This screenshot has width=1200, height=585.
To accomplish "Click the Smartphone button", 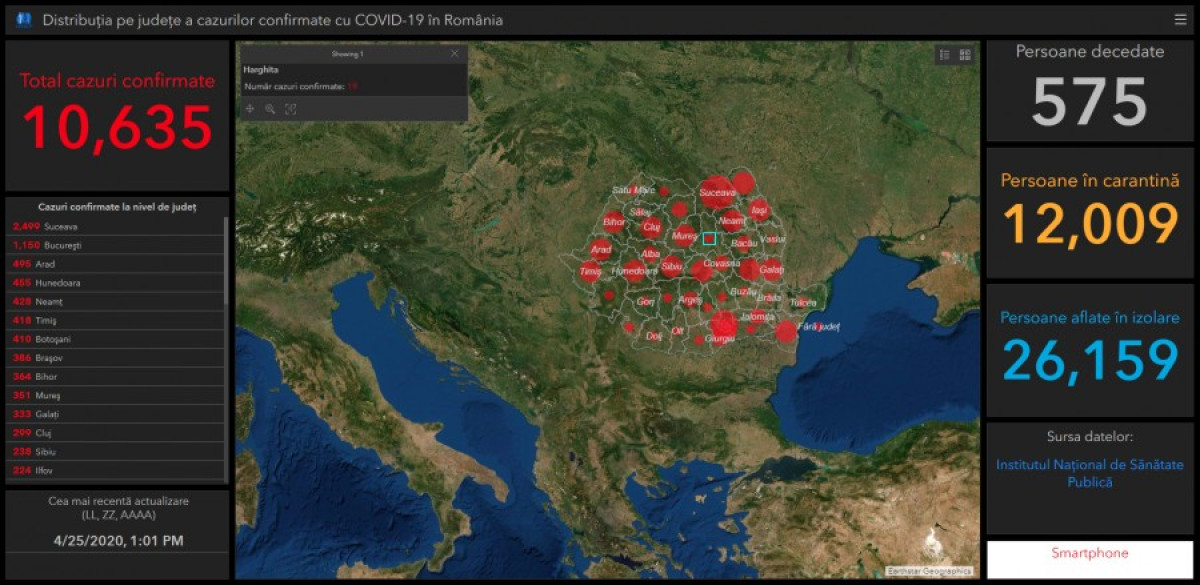I will [x=1090, y=554].
